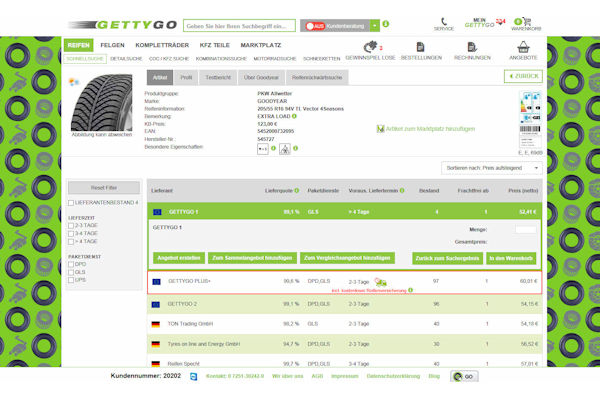Open the Gewinnspiel Lose icon

click(370, 47)
